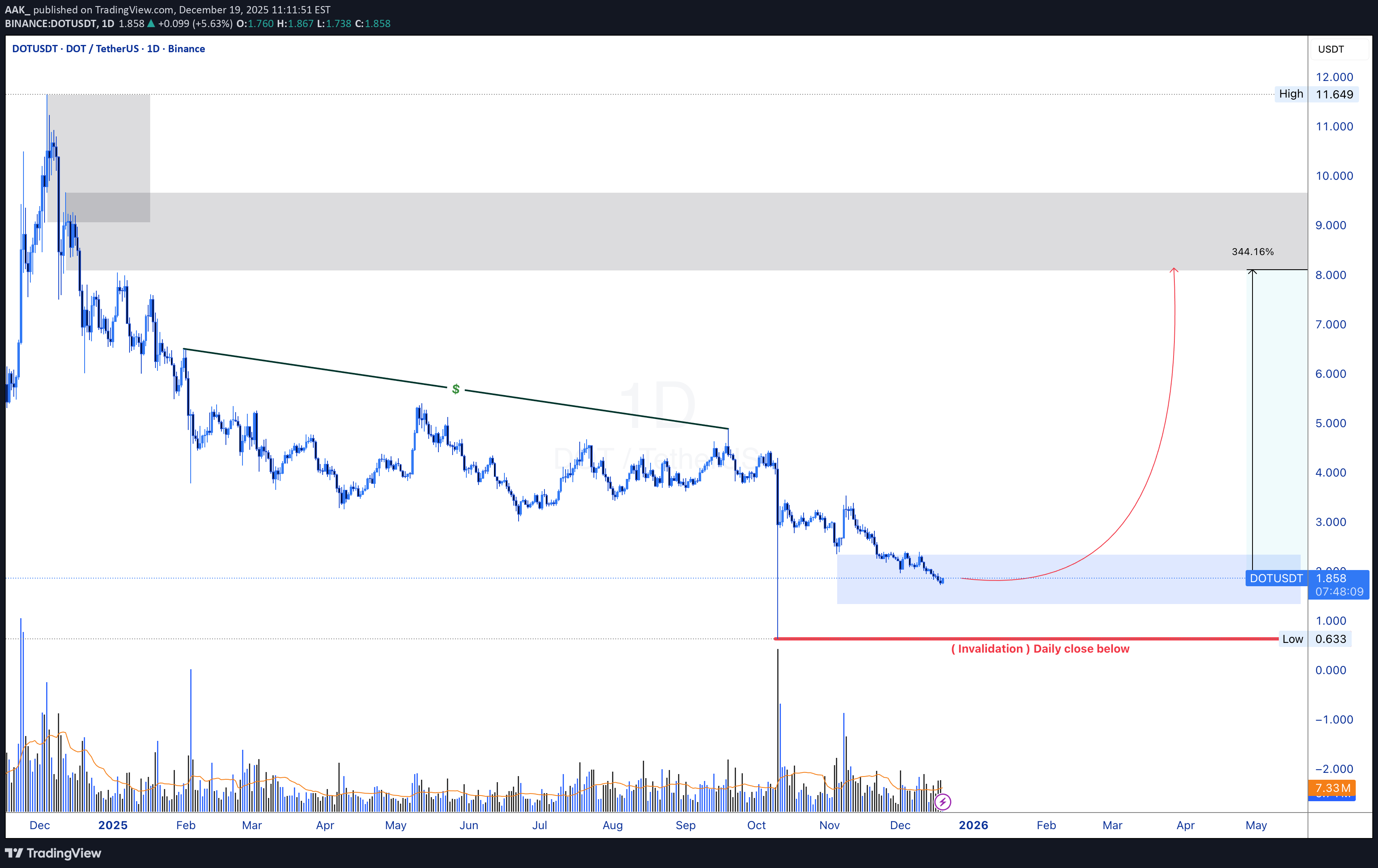Click the 344.16% measurement label
The image size is (1378, 868).
click(1252, 252)
